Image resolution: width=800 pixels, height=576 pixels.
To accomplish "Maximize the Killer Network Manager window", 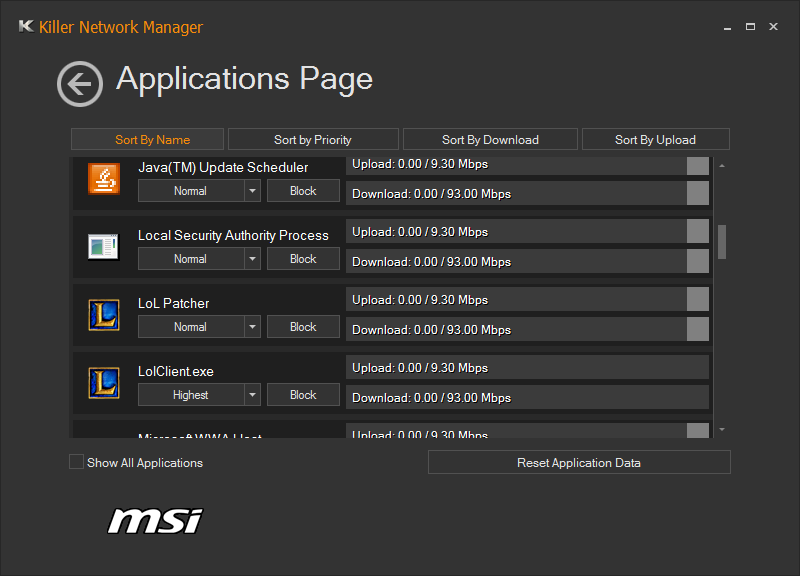I will point(750,27).
